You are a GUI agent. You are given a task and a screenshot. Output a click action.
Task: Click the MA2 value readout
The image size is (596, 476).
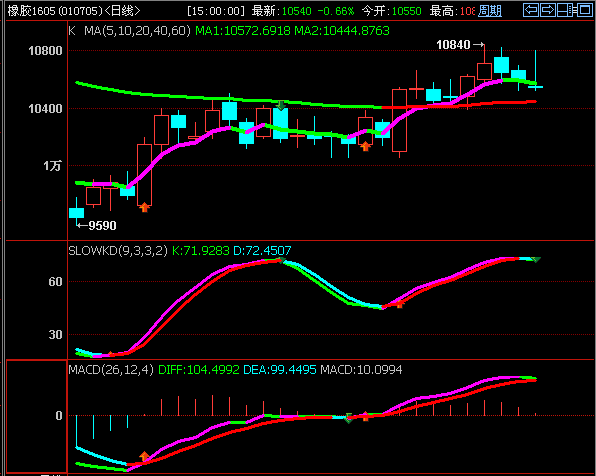tap(342, 30)
